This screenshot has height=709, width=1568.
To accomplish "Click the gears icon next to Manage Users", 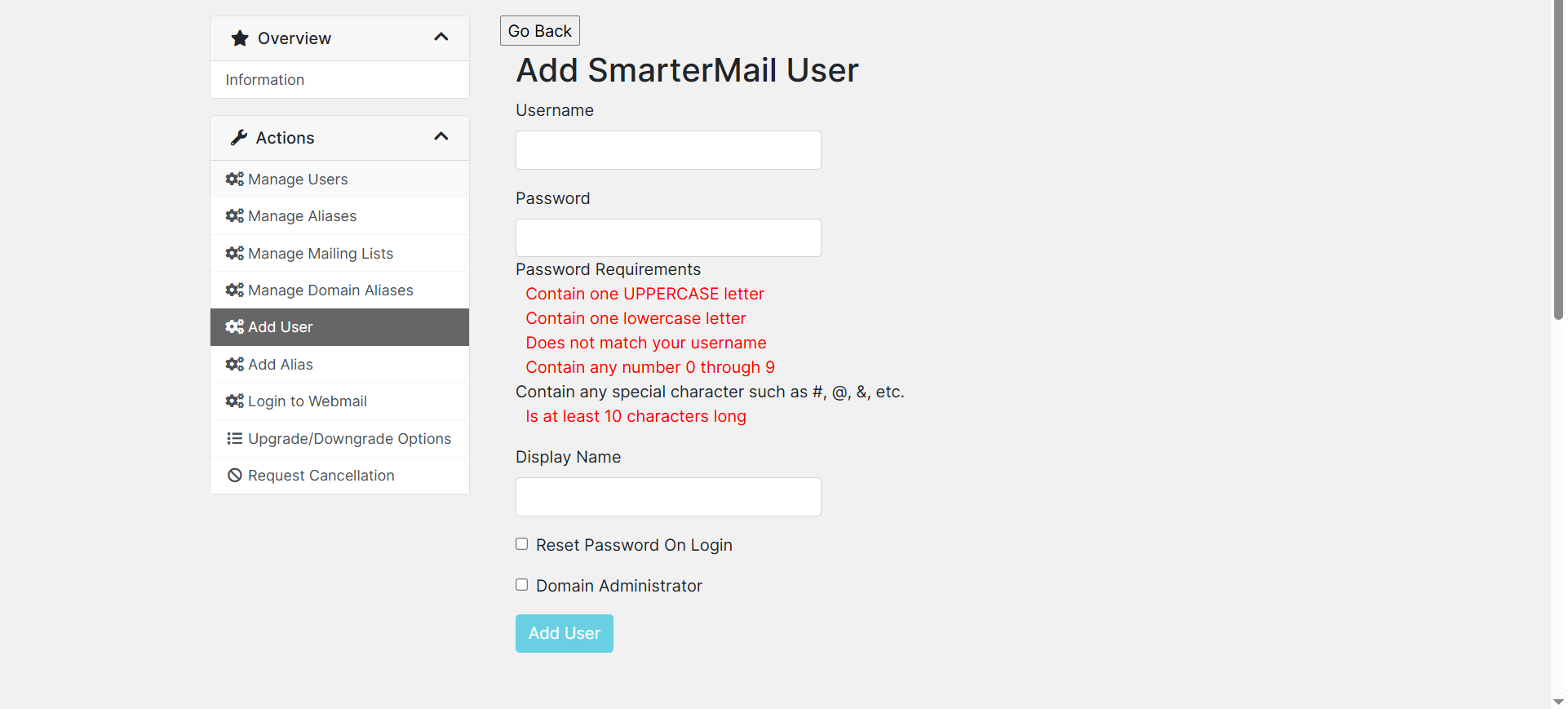I will (x=235, y=179).
